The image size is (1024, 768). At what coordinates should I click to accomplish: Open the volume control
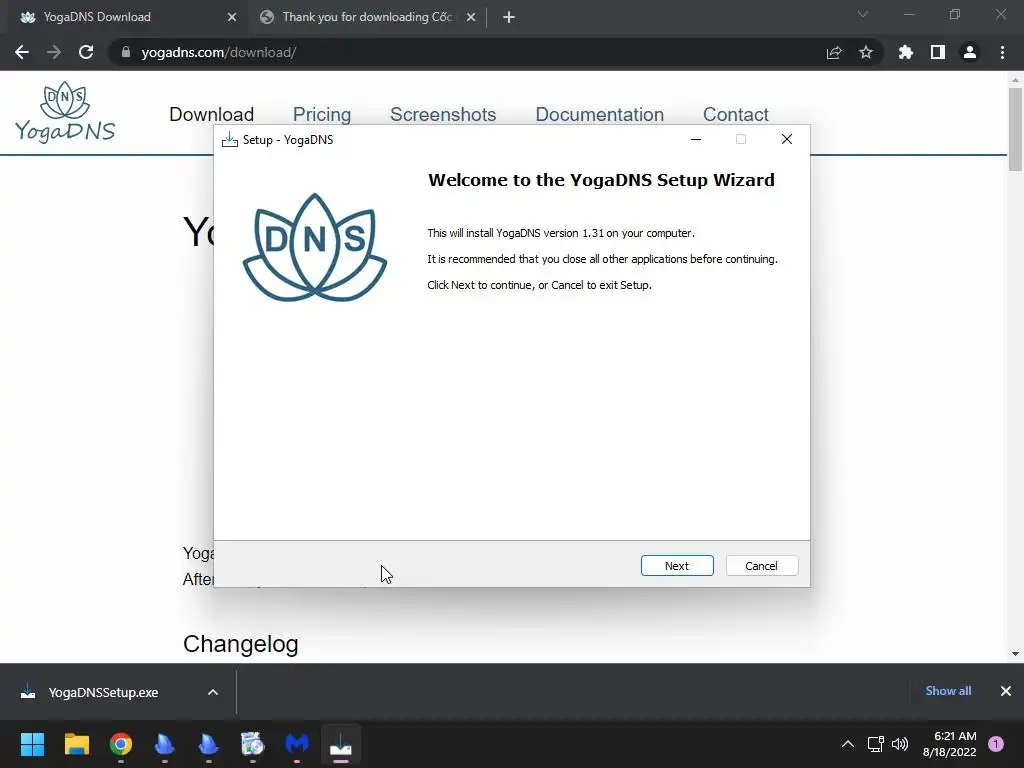[x=900, y=744]
